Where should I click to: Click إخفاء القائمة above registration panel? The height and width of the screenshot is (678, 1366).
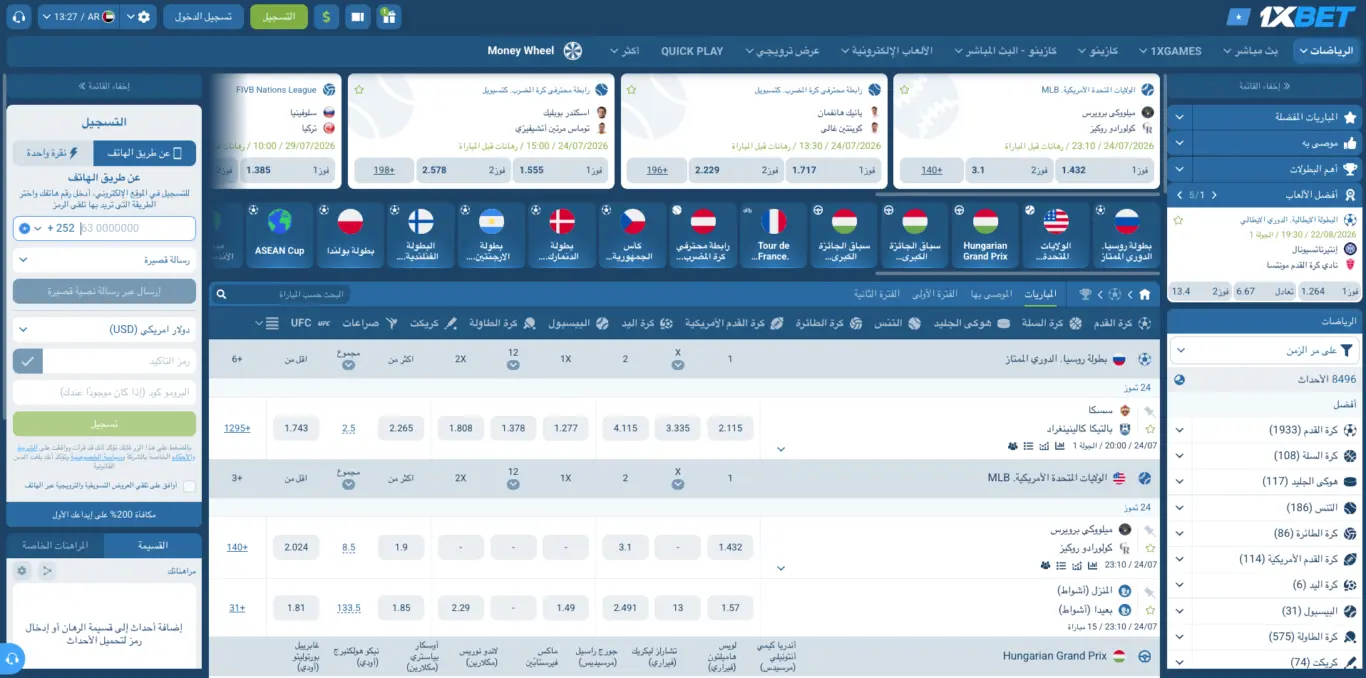click(x=104, y=86)
